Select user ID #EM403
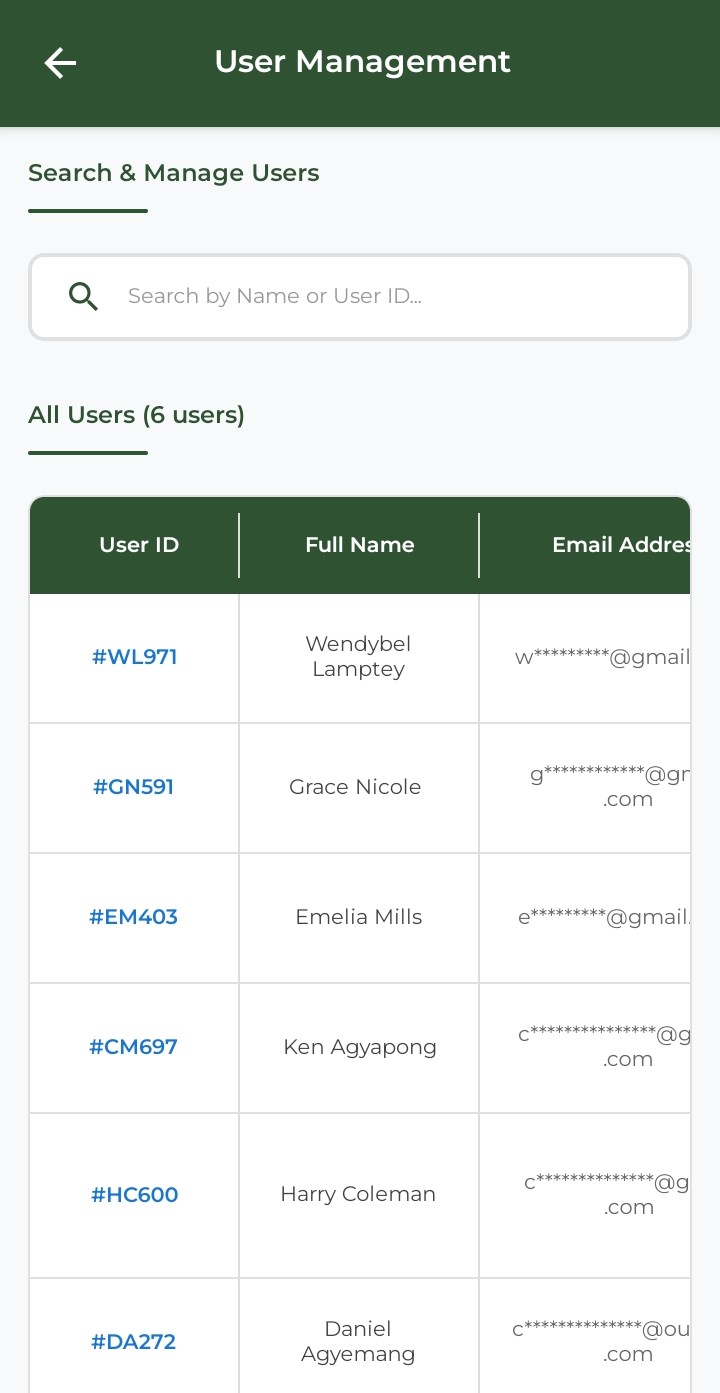The height and width of the screenshot is (1393, 720). [134, 917]
